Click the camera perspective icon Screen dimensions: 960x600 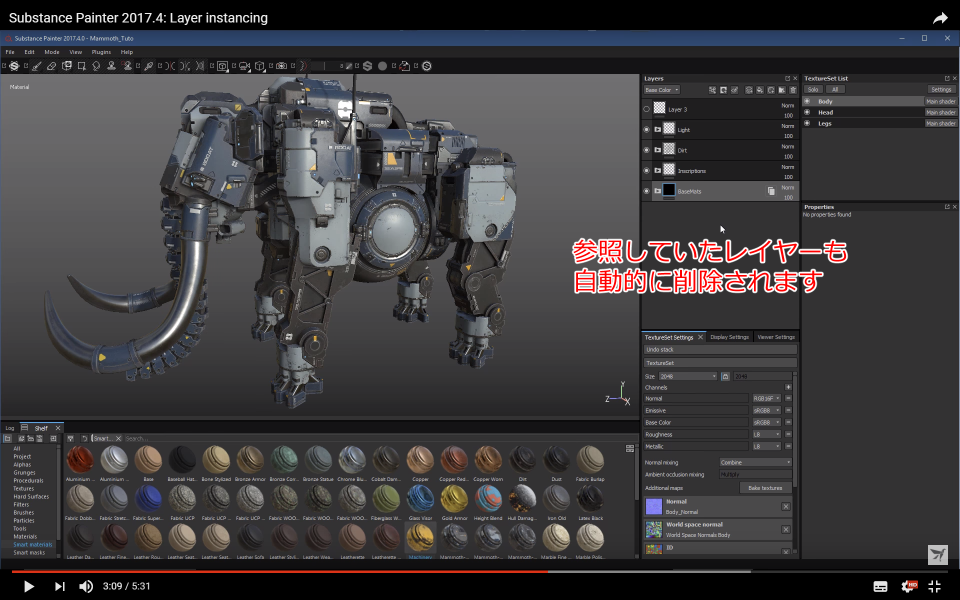tap(244, 66)
